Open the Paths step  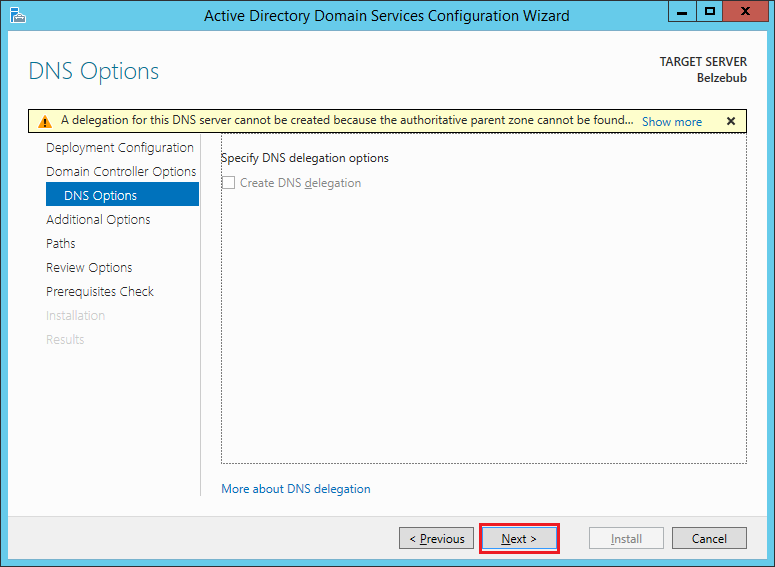click(61, 243)
